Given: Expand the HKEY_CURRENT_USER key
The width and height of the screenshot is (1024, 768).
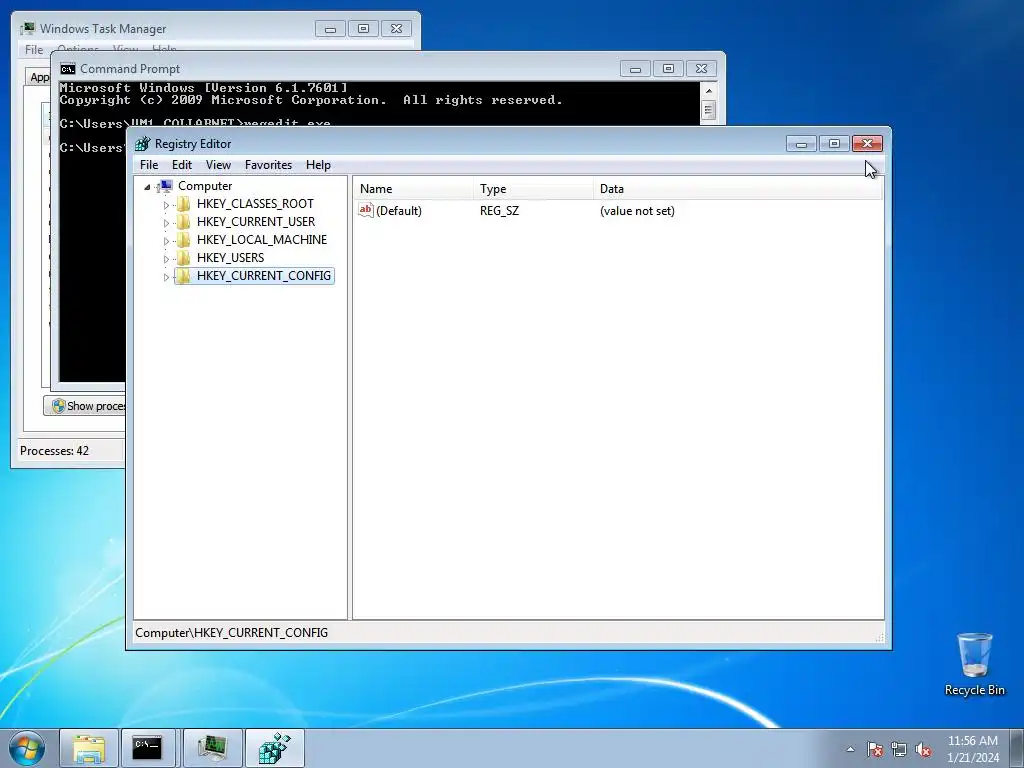Looking at the screenshot, I should 166,223.
